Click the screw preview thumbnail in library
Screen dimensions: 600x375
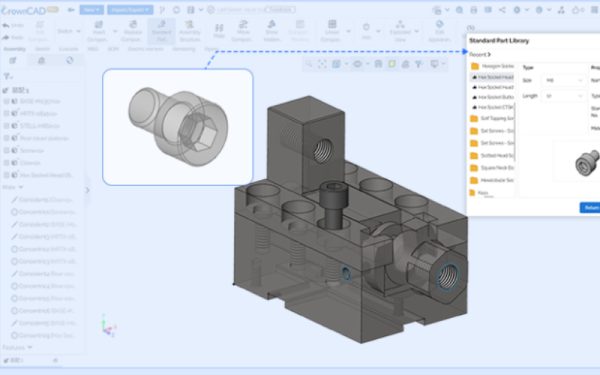point(587,163)
